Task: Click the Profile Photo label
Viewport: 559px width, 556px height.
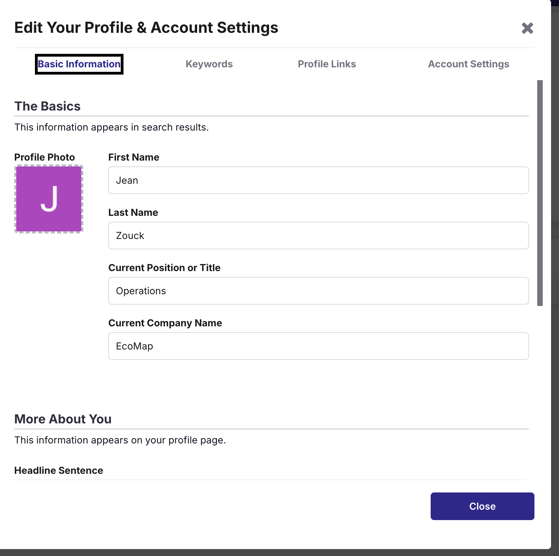Action: point(45,157)
